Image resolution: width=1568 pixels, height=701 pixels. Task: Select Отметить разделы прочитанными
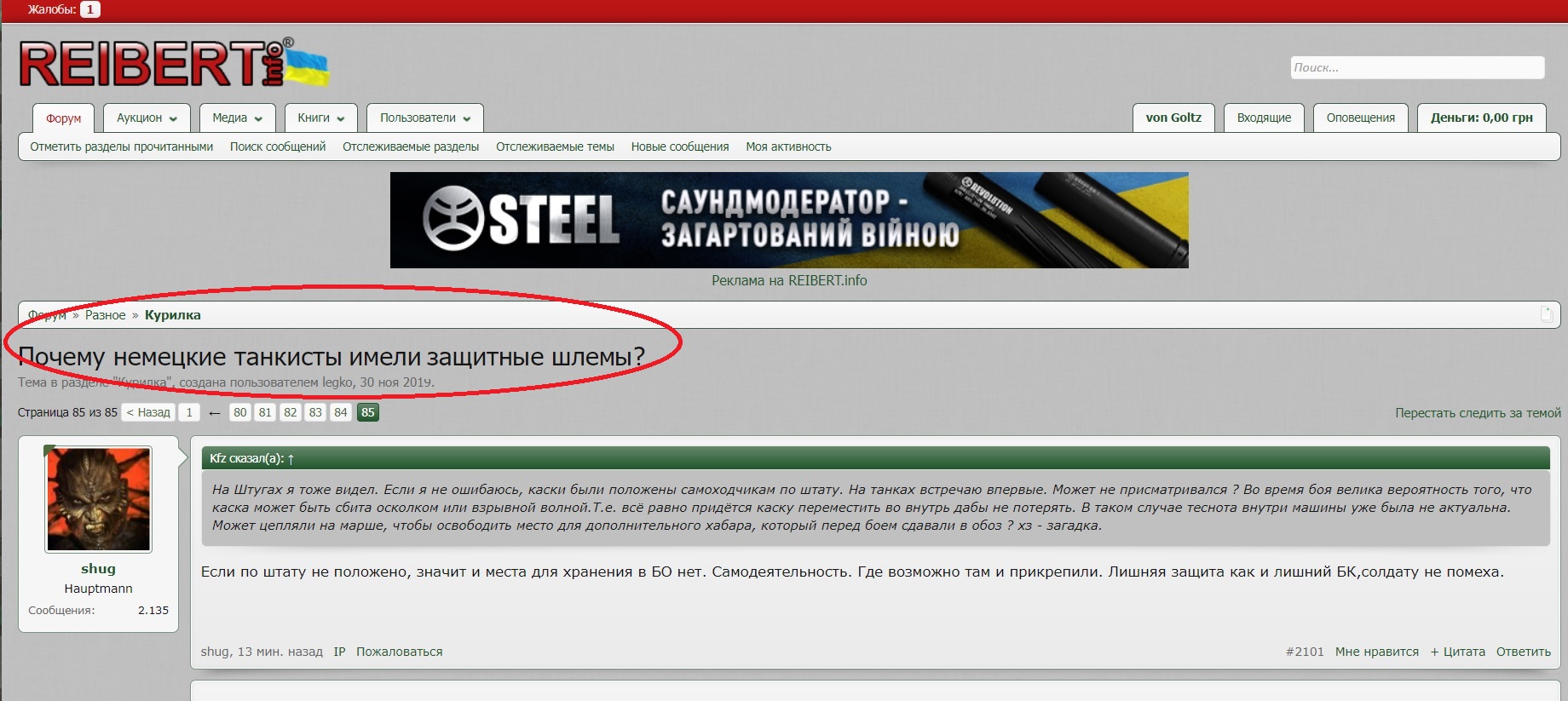tap(122, 147)
